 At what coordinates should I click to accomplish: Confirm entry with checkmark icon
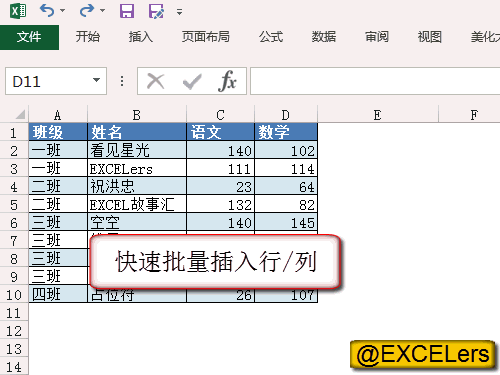click(192, 81)
